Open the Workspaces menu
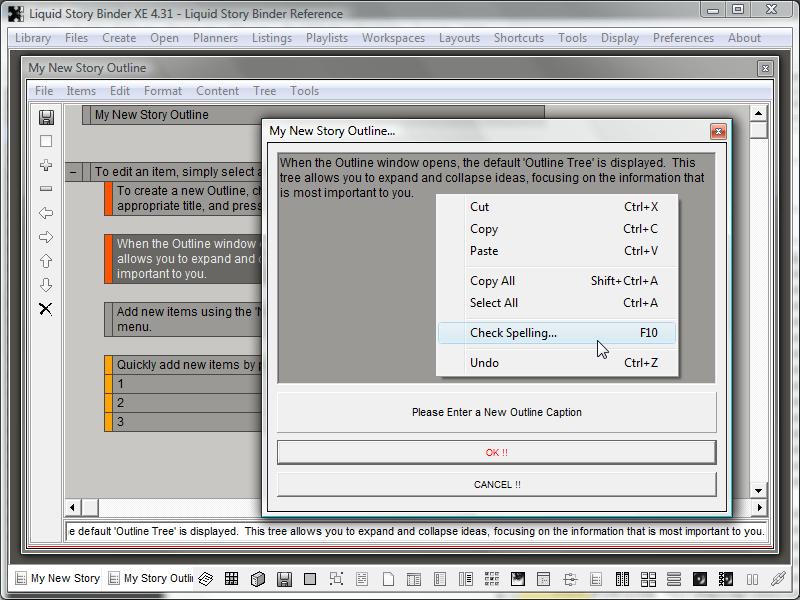Image resolution: width=800 pixels, height=600 pixels. 393,38
